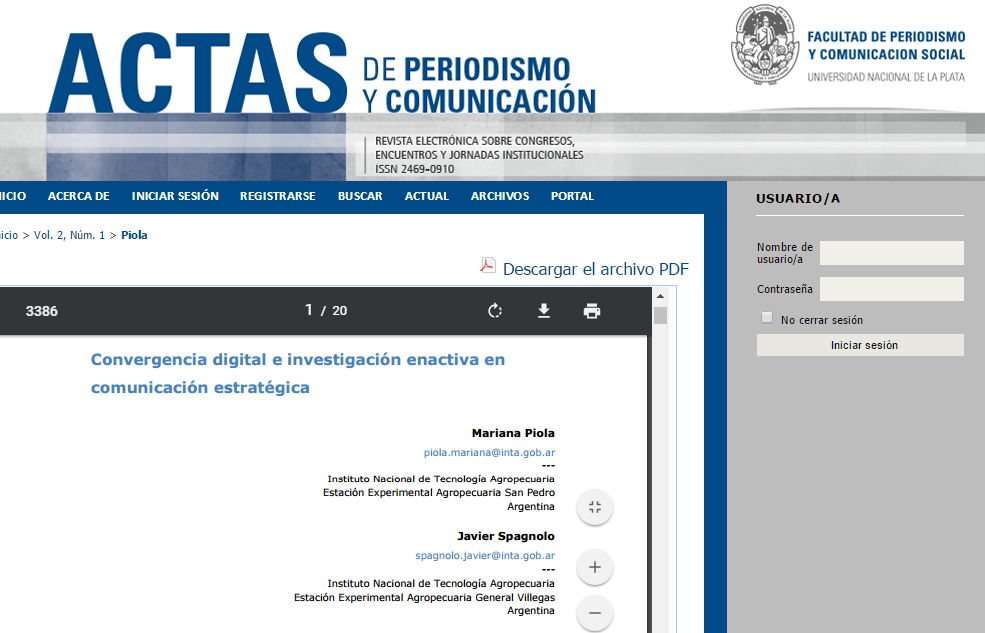Click the USUARIO/A sidebar heading
This screenshot has height=633, width=985.
pos(798,198)
